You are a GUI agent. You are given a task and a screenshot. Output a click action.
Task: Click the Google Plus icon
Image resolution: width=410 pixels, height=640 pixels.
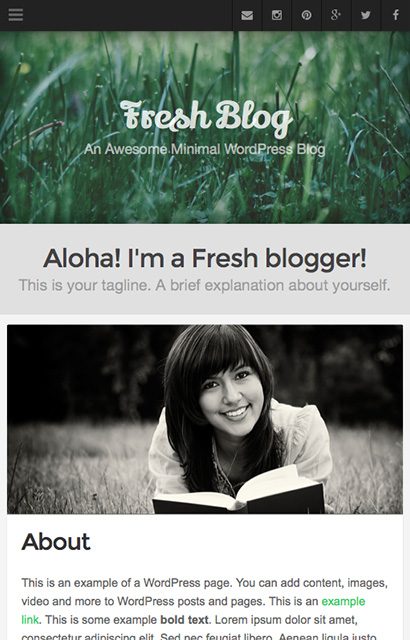[336, 16]
